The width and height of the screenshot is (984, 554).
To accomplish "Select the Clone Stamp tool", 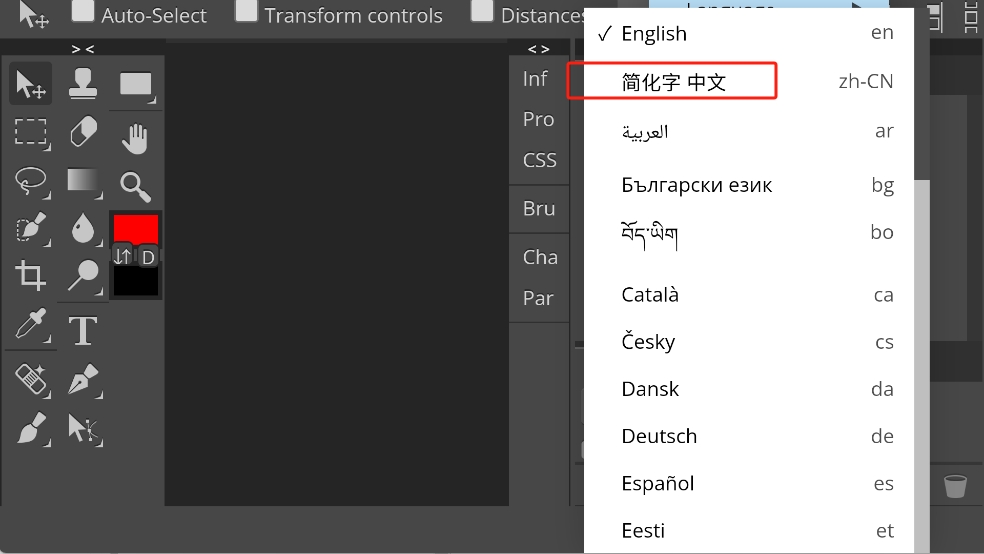I will coord(84,84).
